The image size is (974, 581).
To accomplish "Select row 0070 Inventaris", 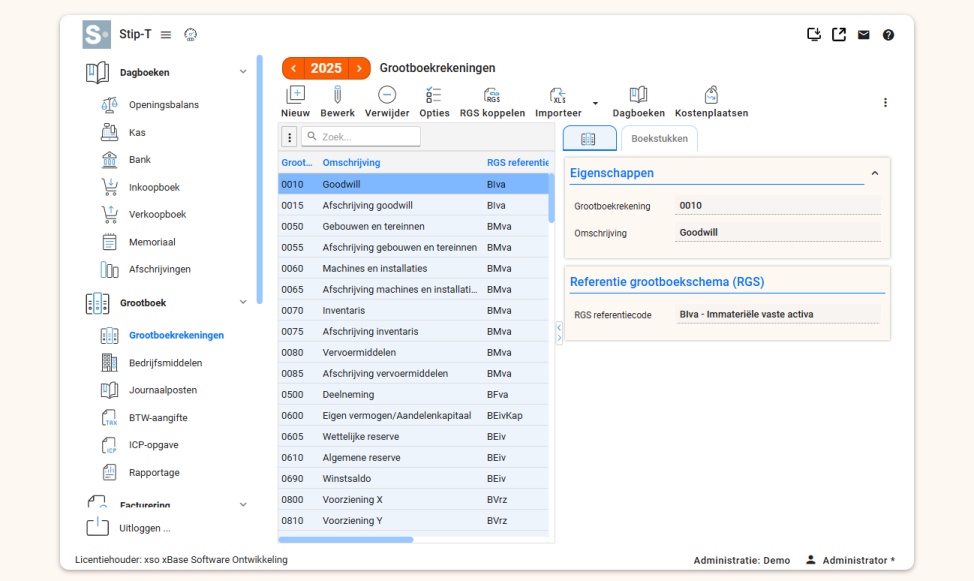I will (413, 311).
